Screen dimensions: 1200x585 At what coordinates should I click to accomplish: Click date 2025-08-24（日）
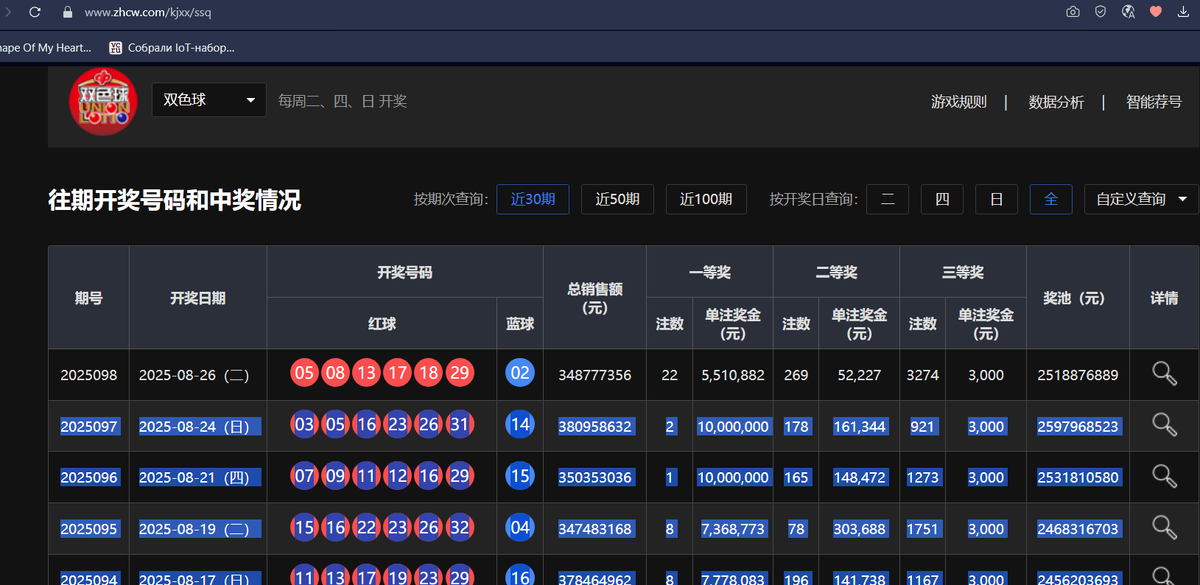tap(200, 426)
